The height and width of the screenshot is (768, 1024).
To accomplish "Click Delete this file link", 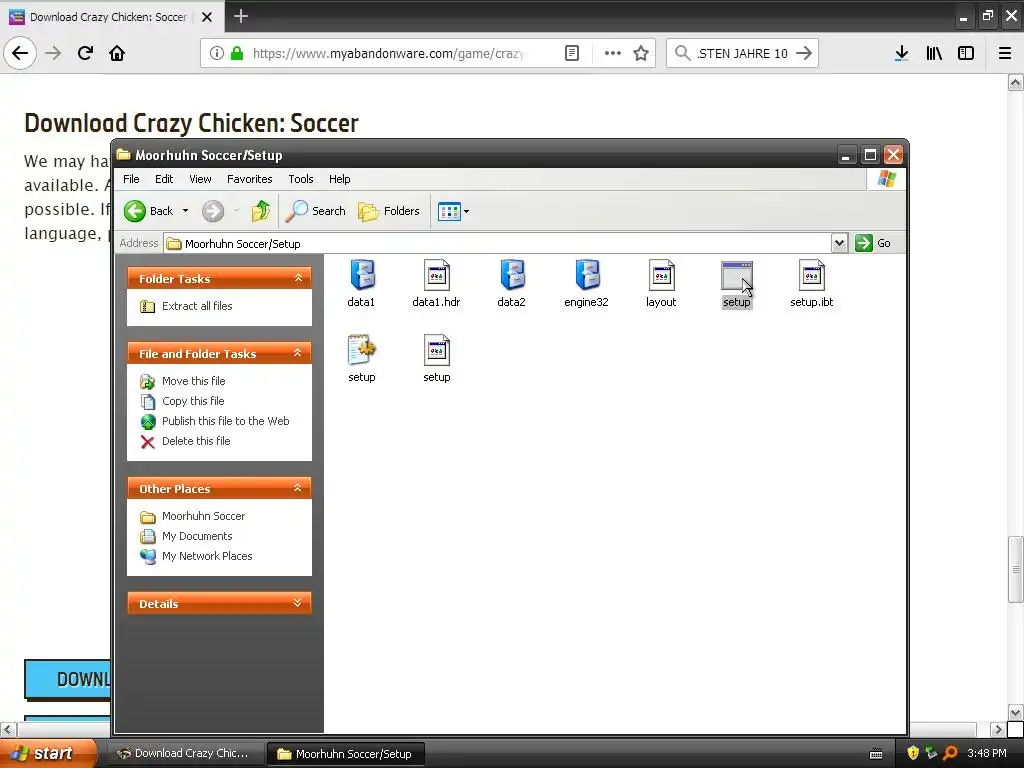I will click(x=196, y=441).
